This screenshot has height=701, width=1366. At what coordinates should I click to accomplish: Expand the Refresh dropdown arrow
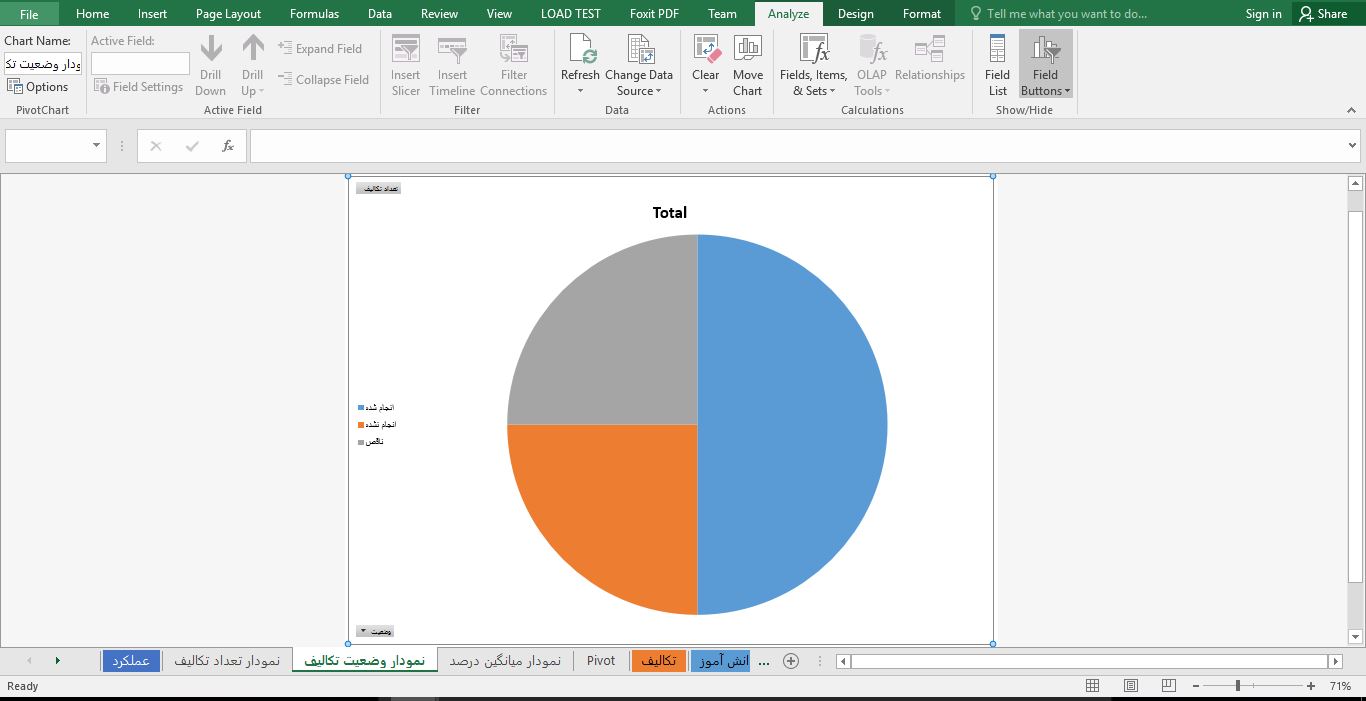(x=580, y=91)
